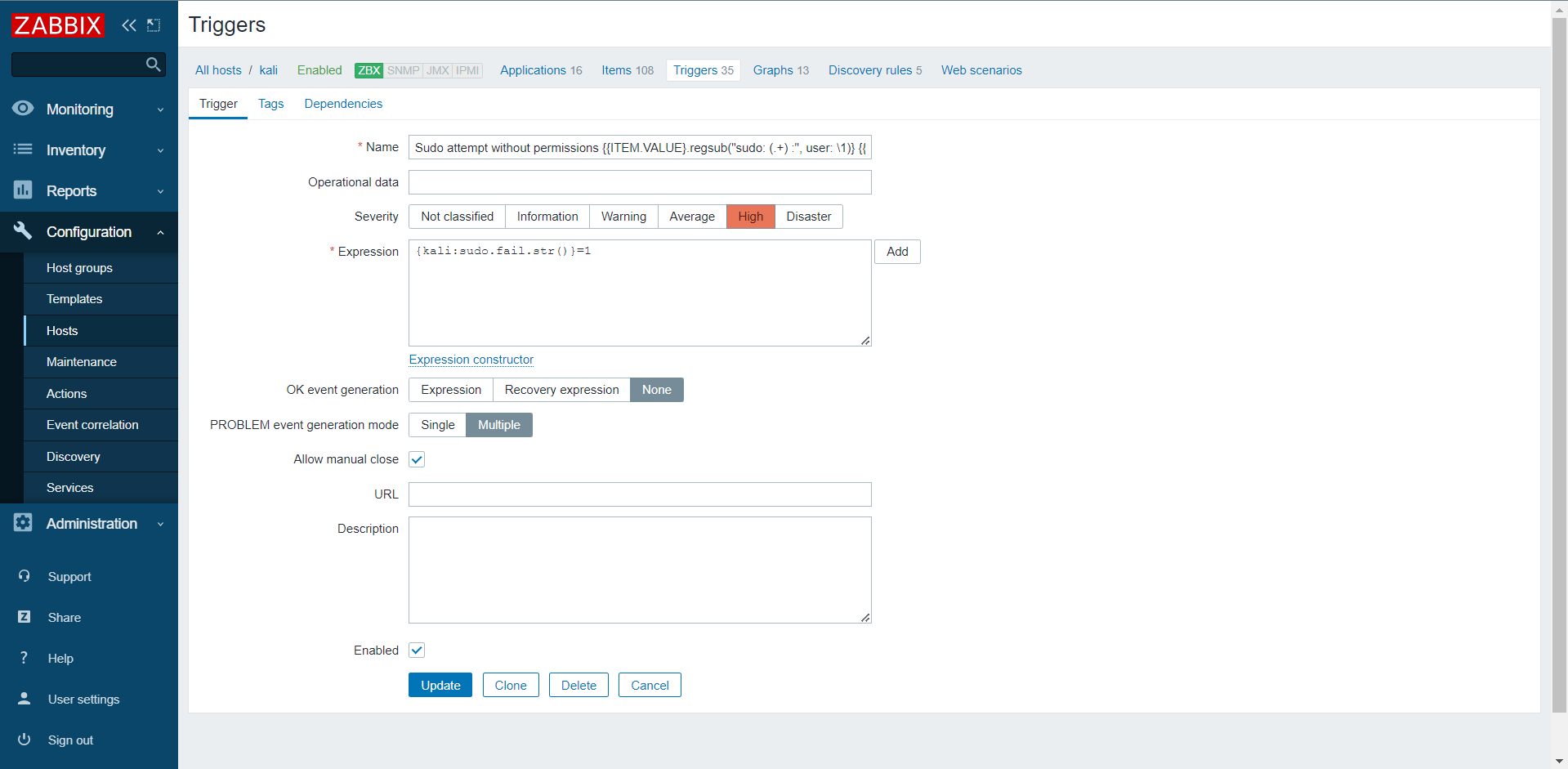Choose Multiple PROBLEM event generation mode

tap(499, 425)
